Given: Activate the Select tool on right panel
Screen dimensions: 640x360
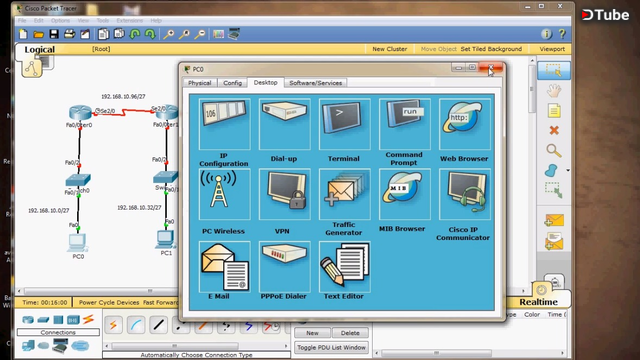Looking at the screenshot, I should (554, 71).
